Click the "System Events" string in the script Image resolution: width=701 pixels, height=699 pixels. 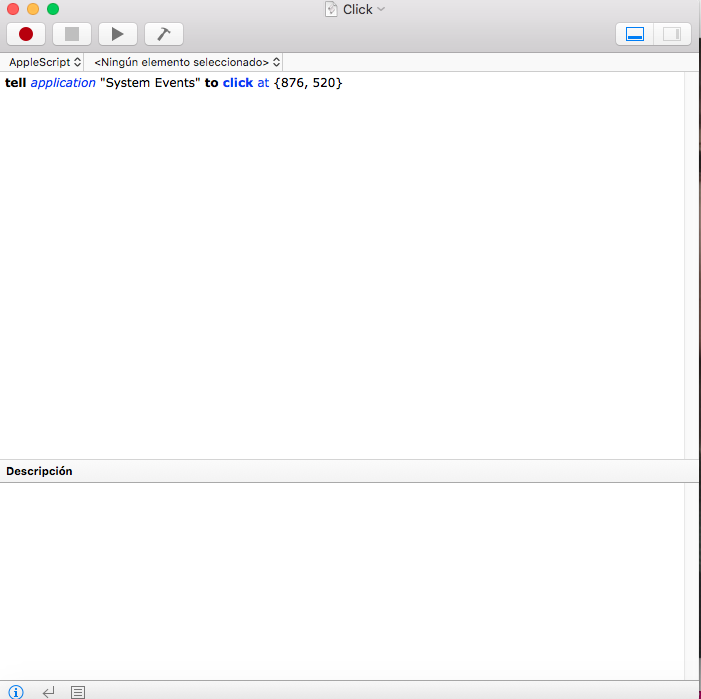click(150, 83)
